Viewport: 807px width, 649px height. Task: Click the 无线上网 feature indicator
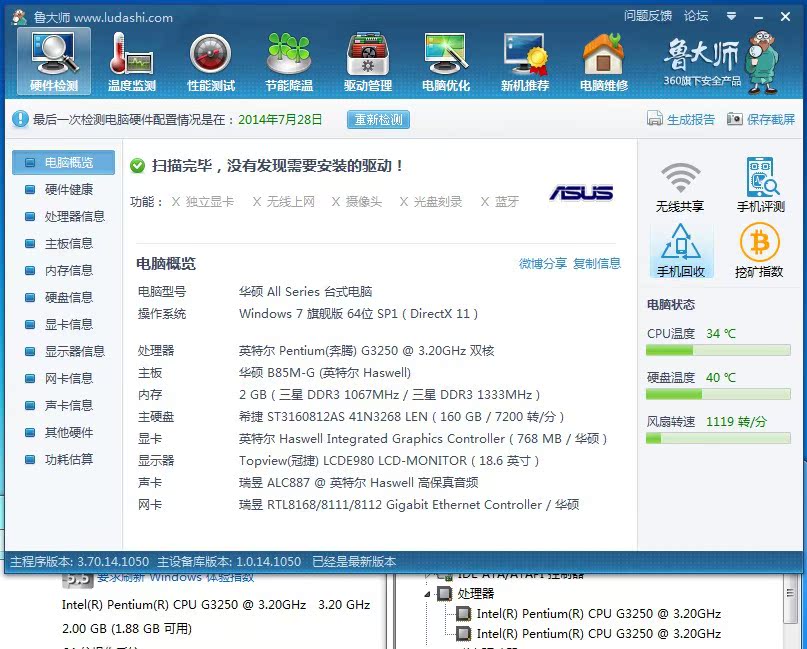click(284, 201)
